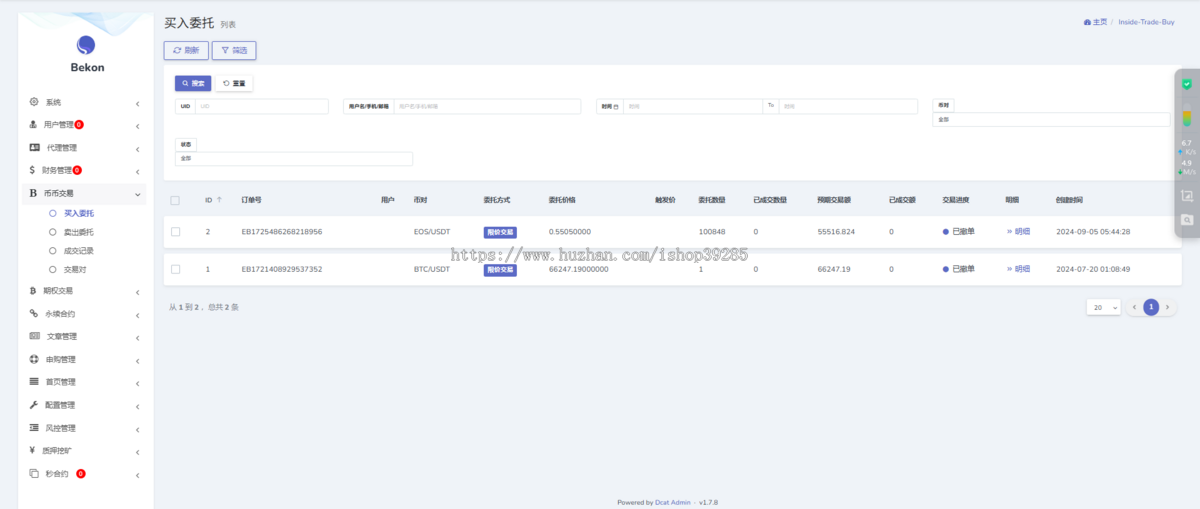Viewport: 1200px width, 509px height.
Task: Click the copy icon beside 秒合约
Action: tap(34, 473)
